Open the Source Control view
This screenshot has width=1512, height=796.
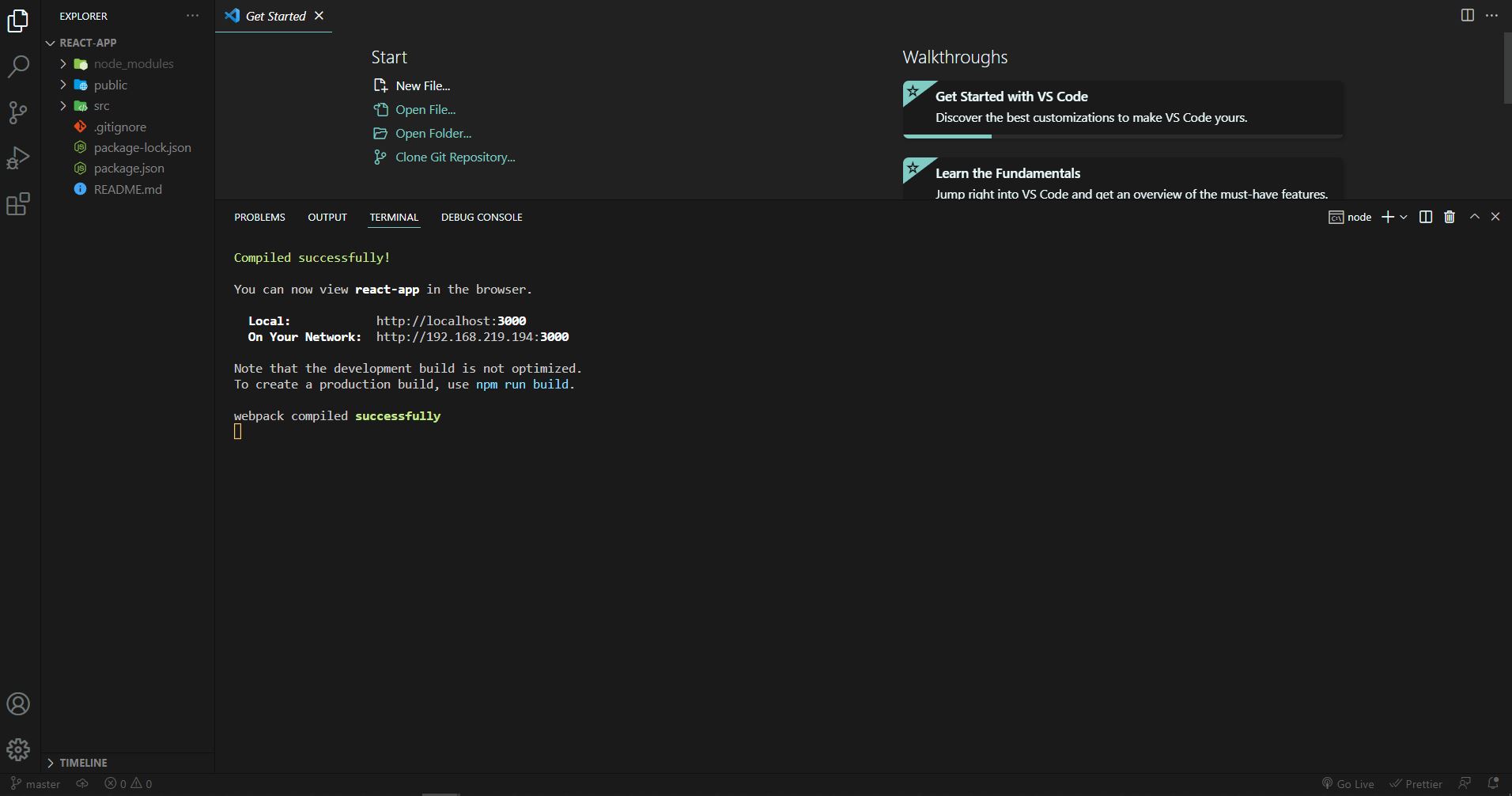coord(18,112)
